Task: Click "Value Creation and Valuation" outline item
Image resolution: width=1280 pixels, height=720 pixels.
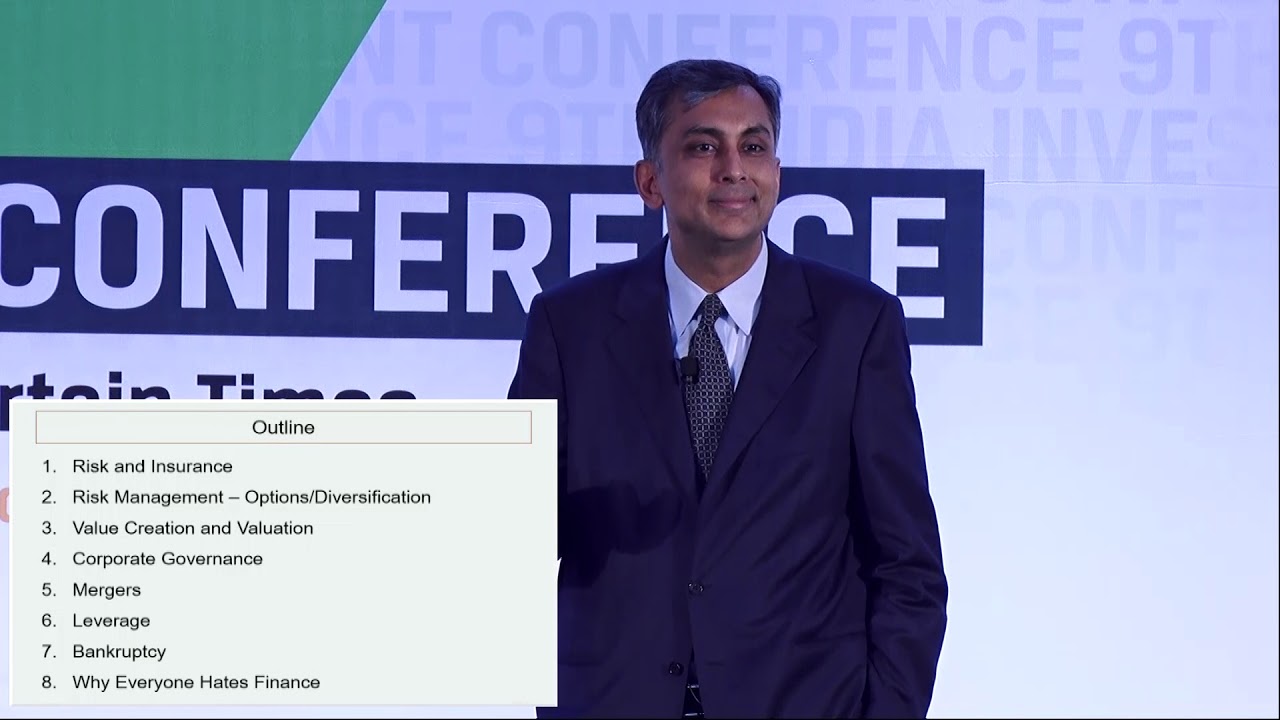Action: coord(192,528)
